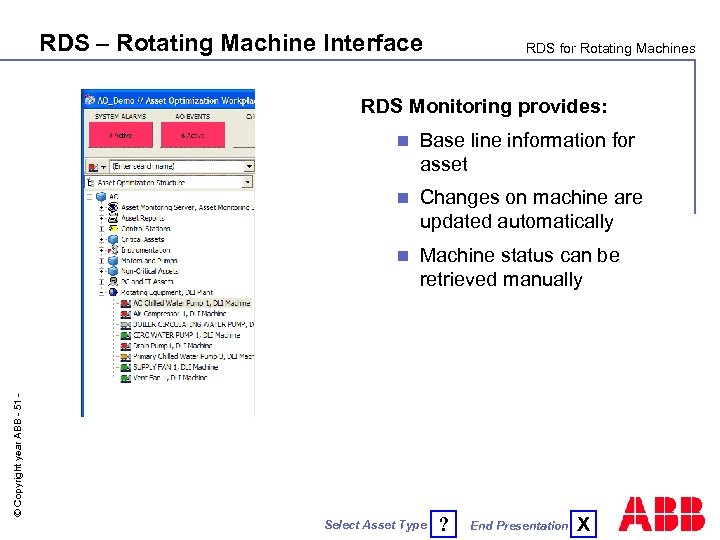The height and width of the screenshot is (540, 720).
Task: Click the System Alarms red Active button
Action: [x=121, y=135]
